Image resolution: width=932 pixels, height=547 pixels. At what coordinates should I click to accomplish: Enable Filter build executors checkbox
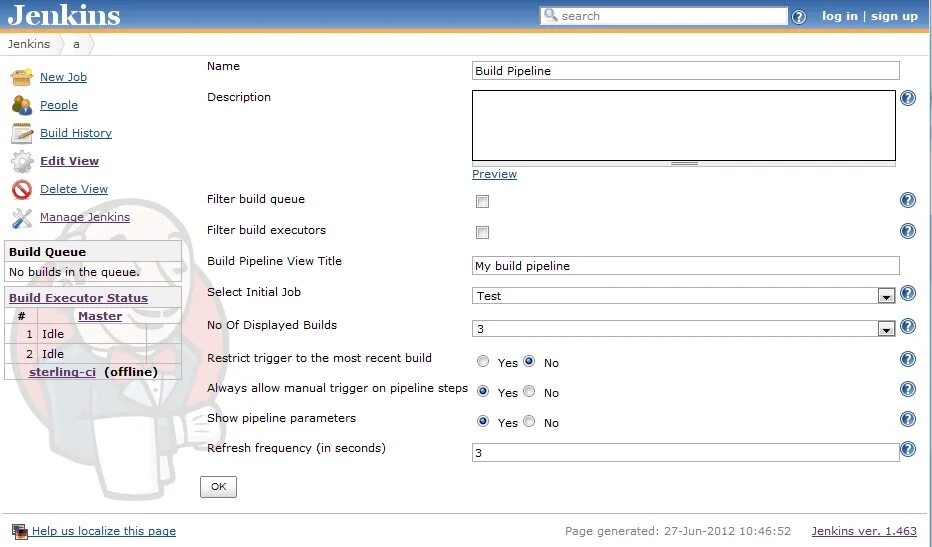(x=482, y=232)
